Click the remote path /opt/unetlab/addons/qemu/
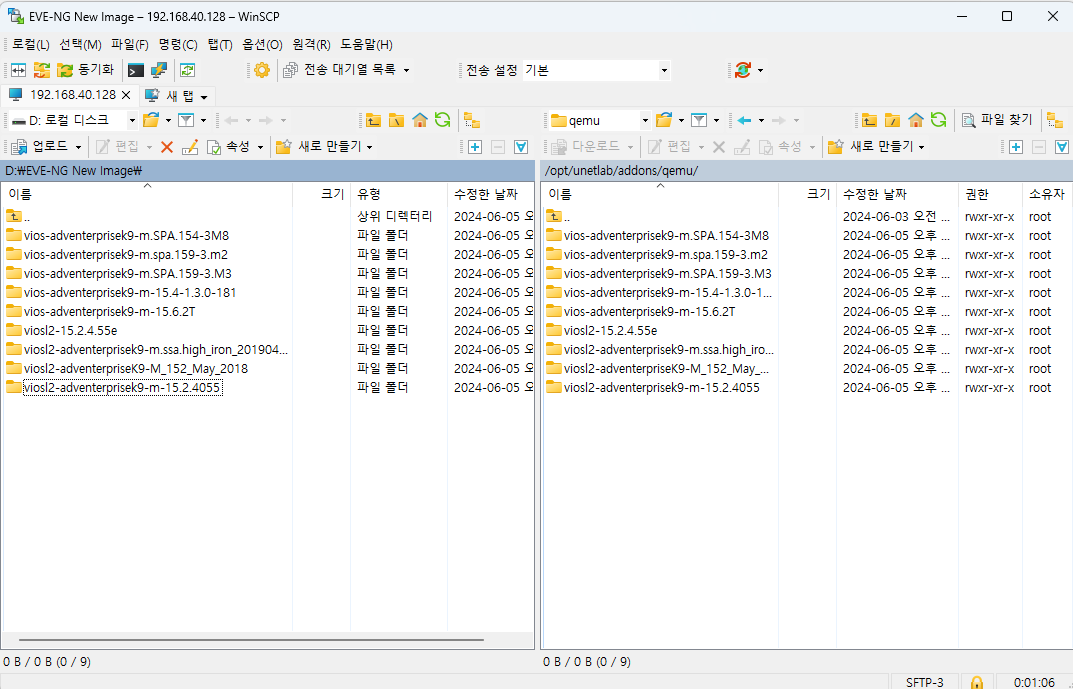Image resolution: width=1073 pixels, height=689 pixels. pyautogui.click(x=806, y=171)
